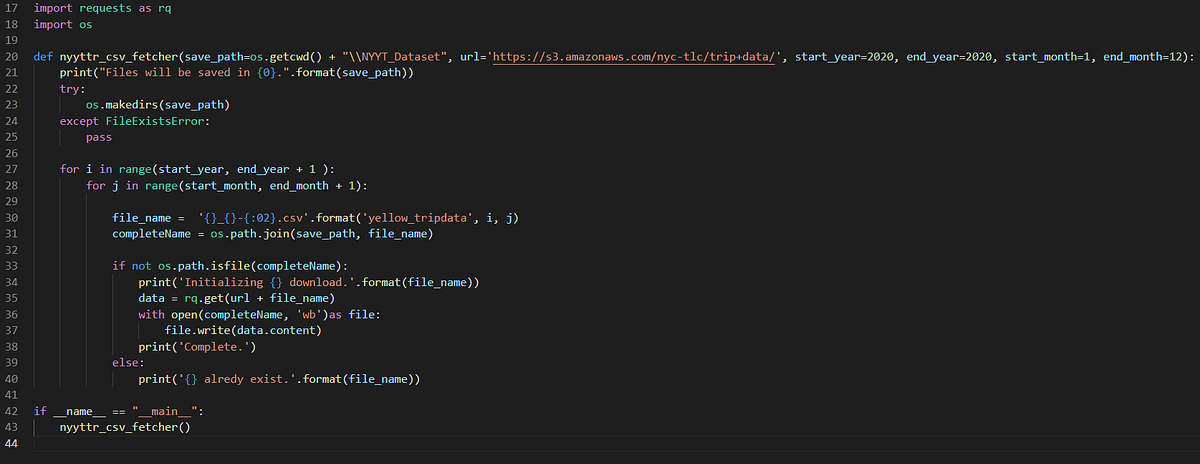The width and height of the screenshot is (1200, 464).
Task: Click line number 20 in the gutter
Action: click(x=12, y=57)
